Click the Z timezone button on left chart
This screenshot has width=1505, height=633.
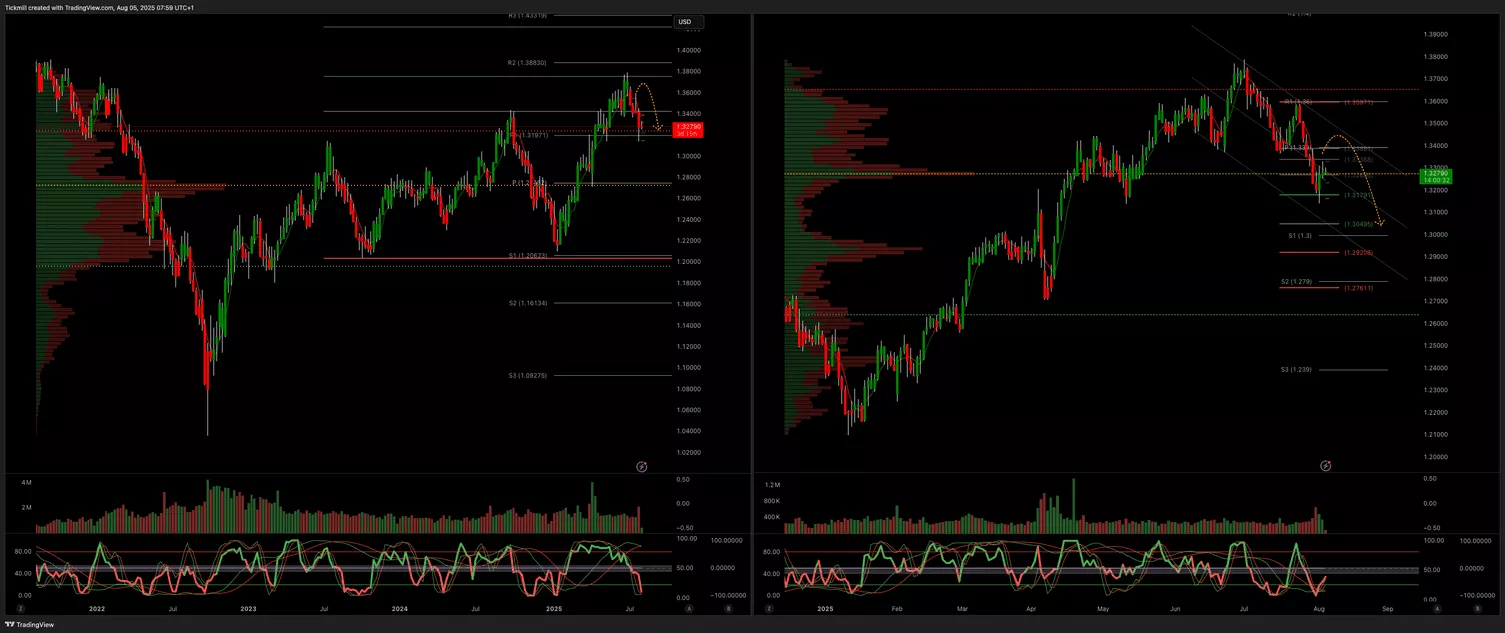[x=21, y=607]
